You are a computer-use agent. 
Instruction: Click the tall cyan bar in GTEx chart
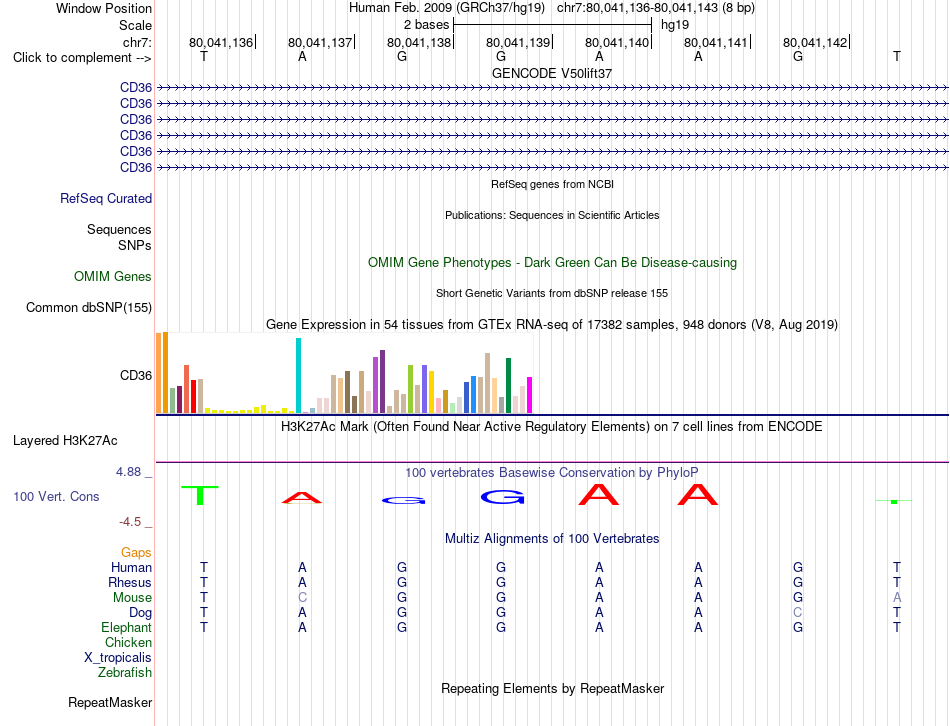pyautogui.click(x=298, y=376)
